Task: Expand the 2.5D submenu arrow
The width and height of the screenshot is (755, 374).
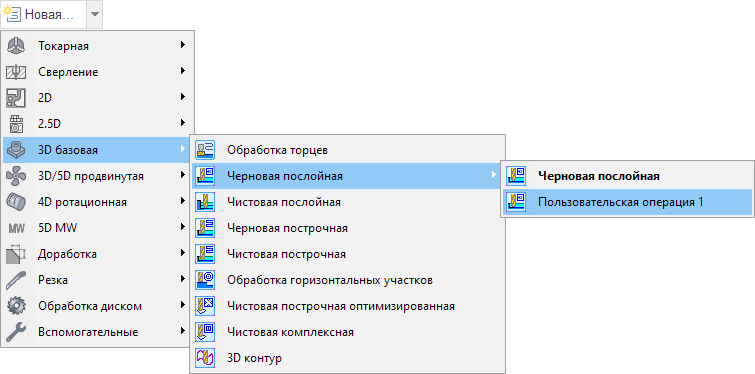Action: click(182, 123)
